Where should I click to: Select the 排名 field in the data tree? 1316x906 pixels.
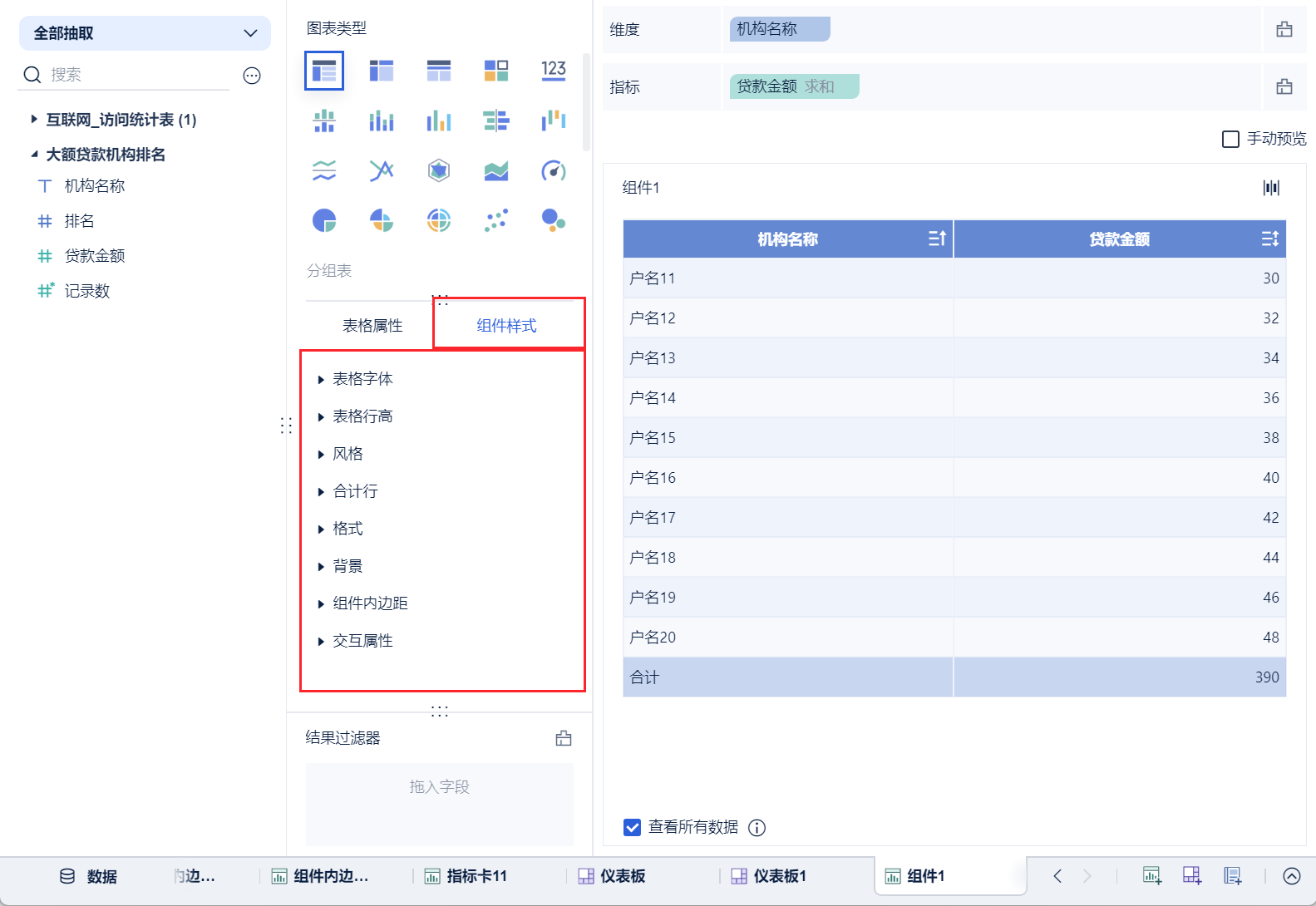point(79,221)
